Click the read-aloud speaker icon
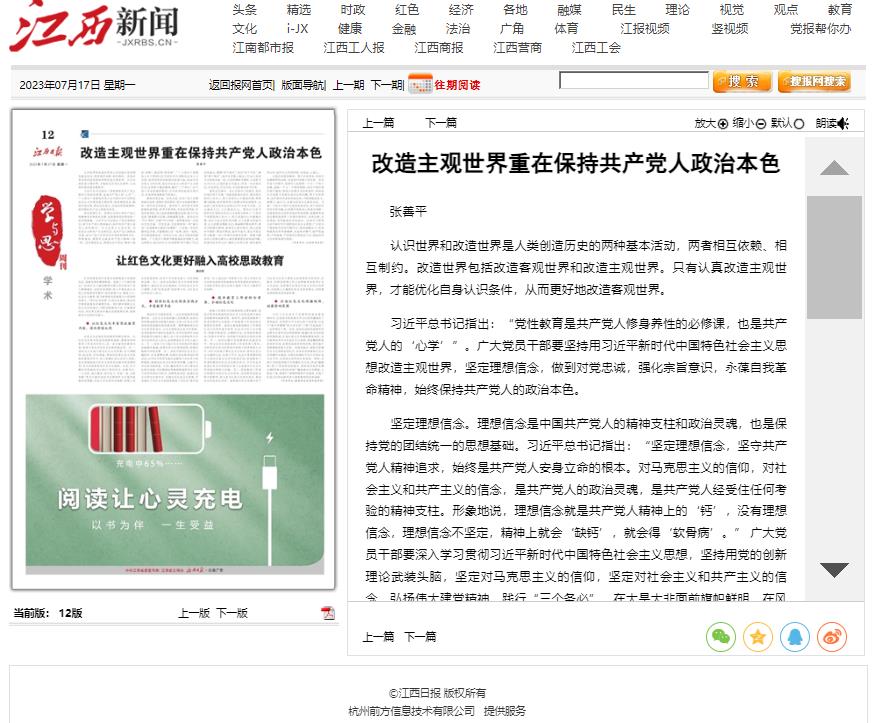 pyautogui.click(x=843, y=123)
